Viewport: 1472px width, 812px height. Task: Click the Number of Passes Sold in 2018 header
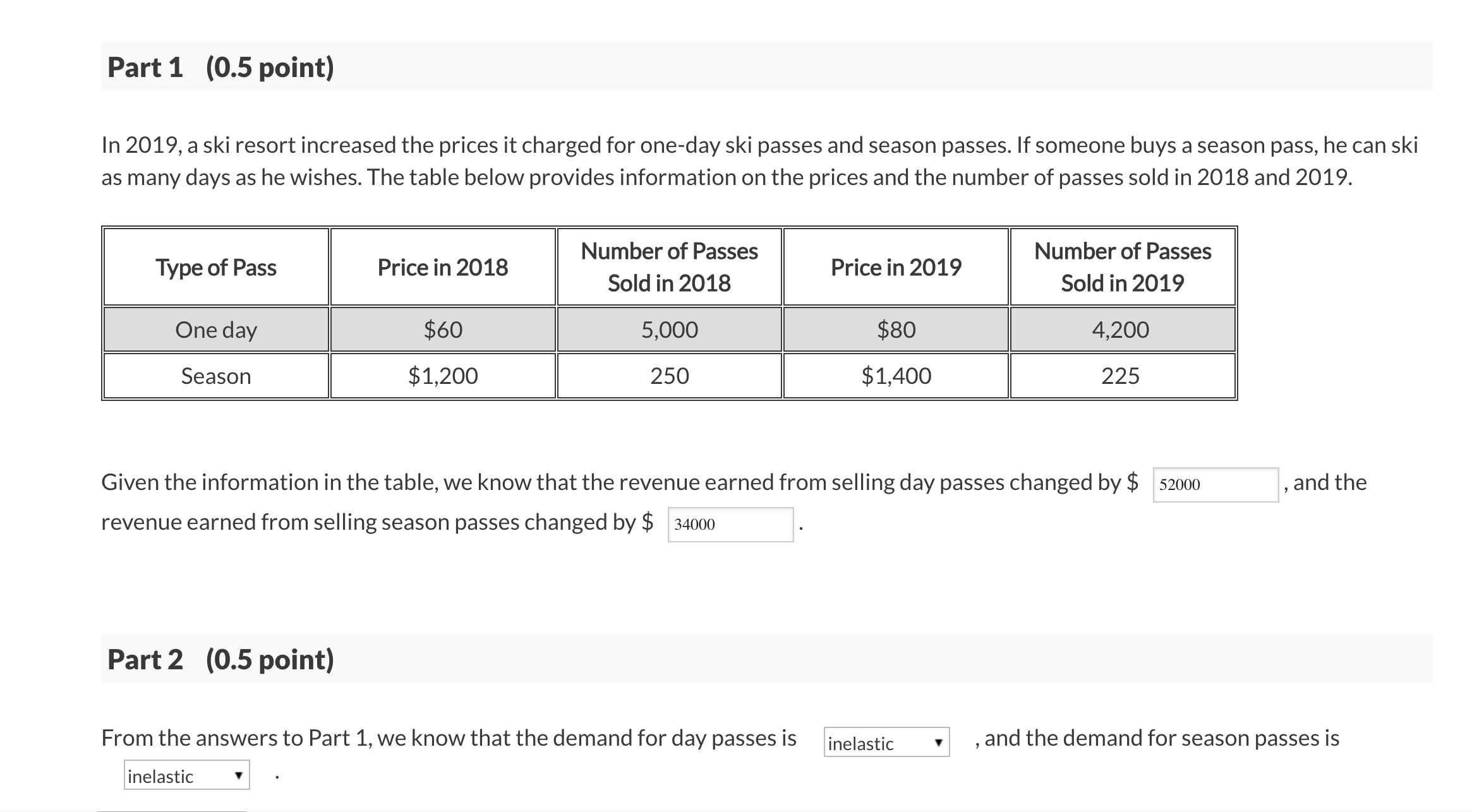pyautogui.click(x=668, y=267)
